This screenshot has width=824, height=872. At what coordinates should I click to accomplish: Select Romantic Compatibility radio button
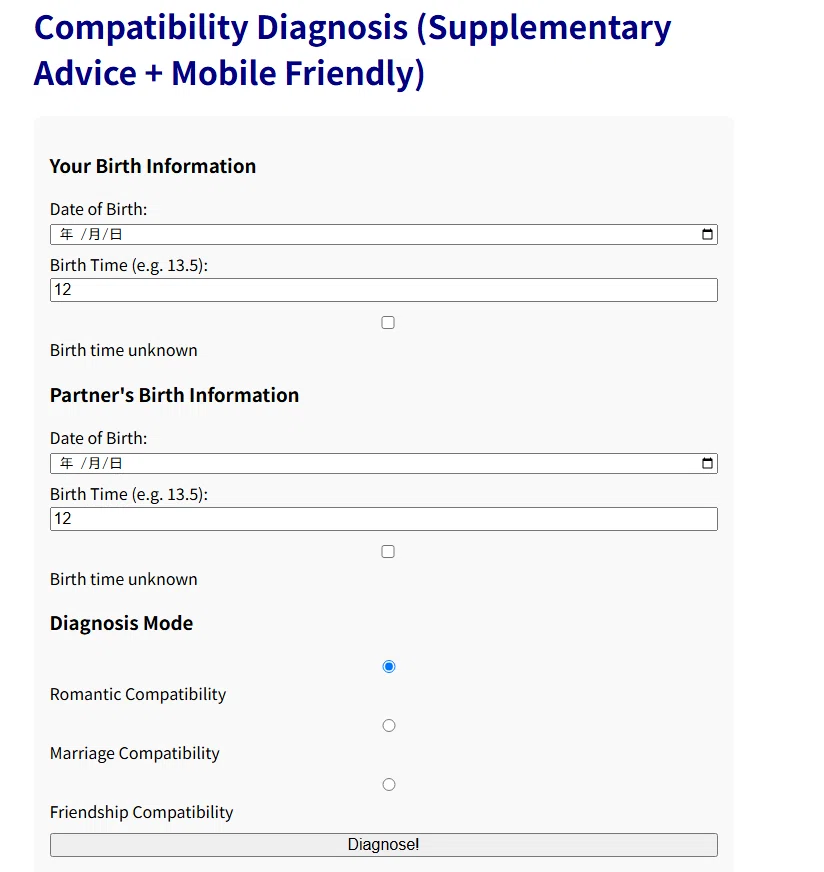click(x=389, y=666)
